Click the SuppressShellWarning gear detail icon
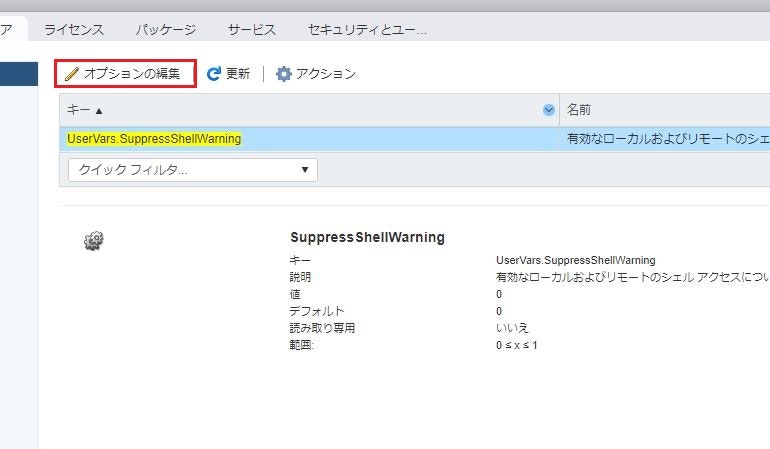This screenshot has height=449, width=770. click(93, 240)
